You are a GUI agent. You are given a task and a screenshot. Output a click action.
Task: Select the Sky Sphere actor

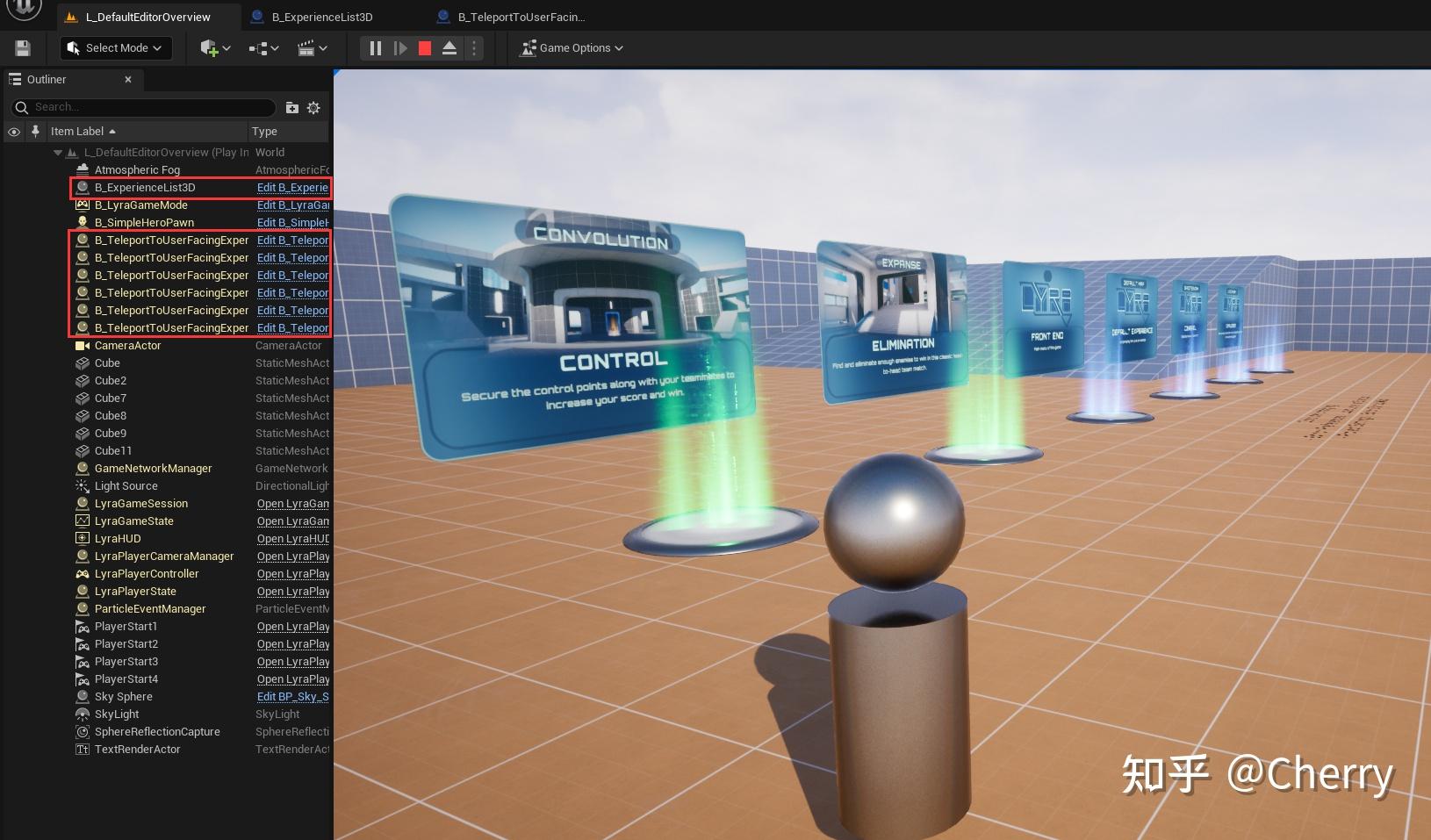(x=123, y=697)
